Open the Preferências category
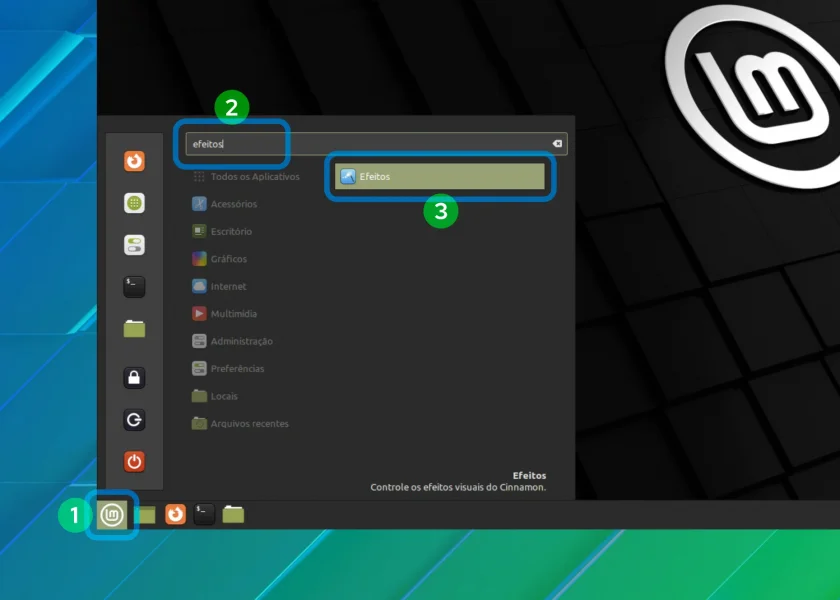The image size is (840, 600). [228, 369]
